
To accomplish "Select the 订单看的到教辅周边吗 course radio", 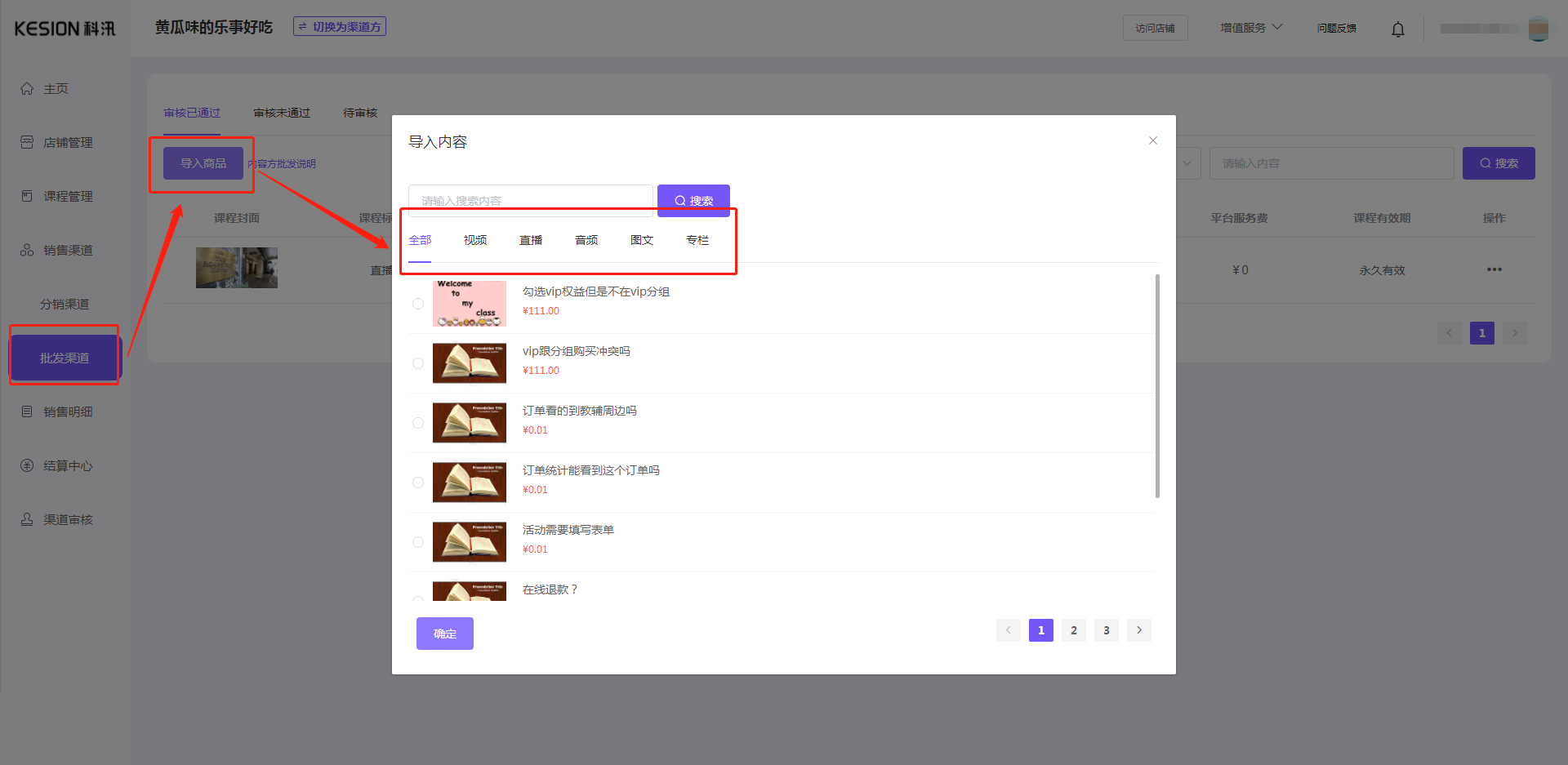I will point(417,423).
